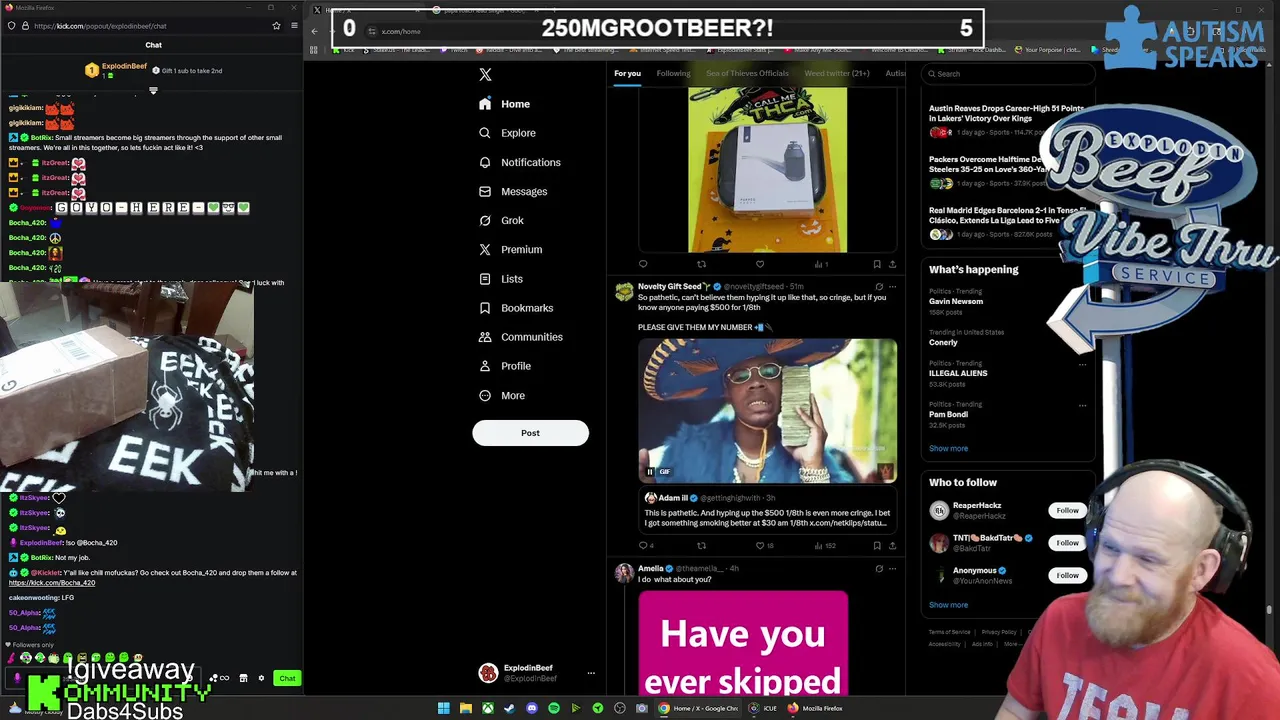Screen dimensions: 1280x720
Task: Open Firefox hamburger menu in chat window
Action: point(294,26)
